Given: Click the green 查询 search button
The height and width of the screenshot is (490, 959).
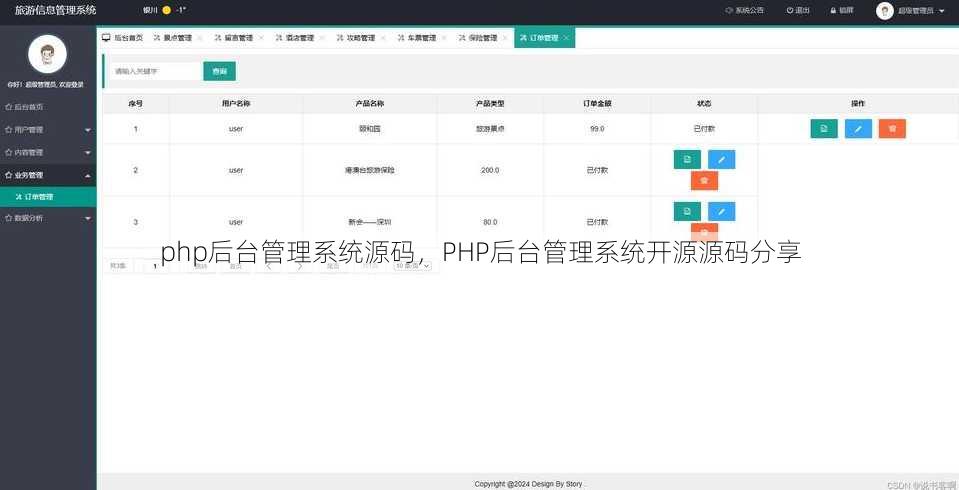Looking at the screenshot, I should pos(220,72).
